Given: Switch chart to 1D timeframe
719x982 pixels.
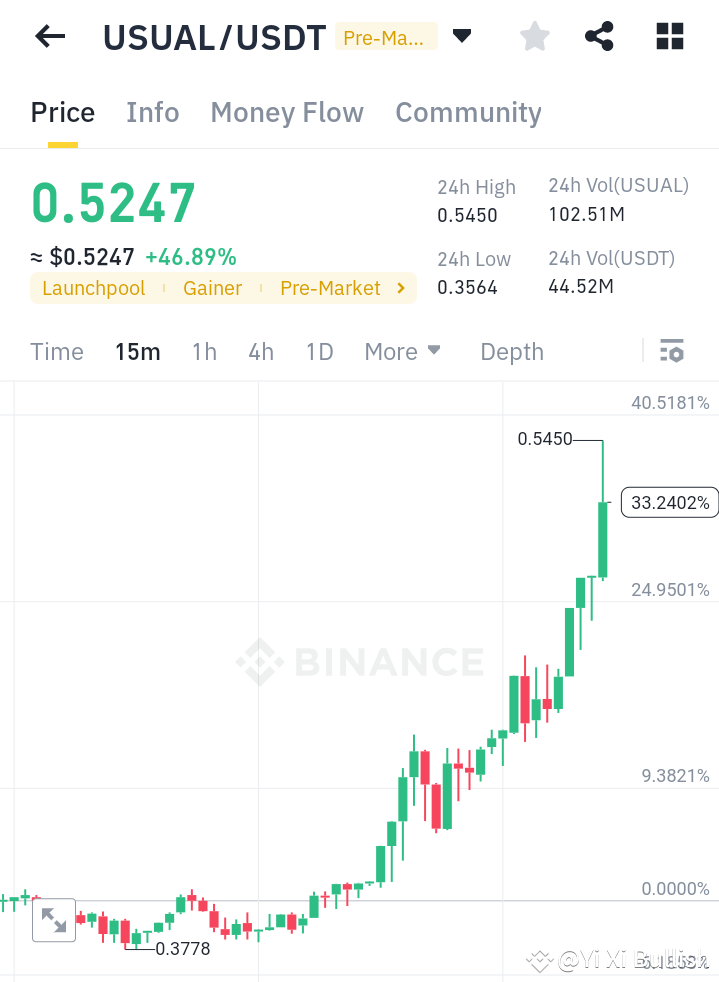Looking at the screenshot, I should click(x=319, y=352).
